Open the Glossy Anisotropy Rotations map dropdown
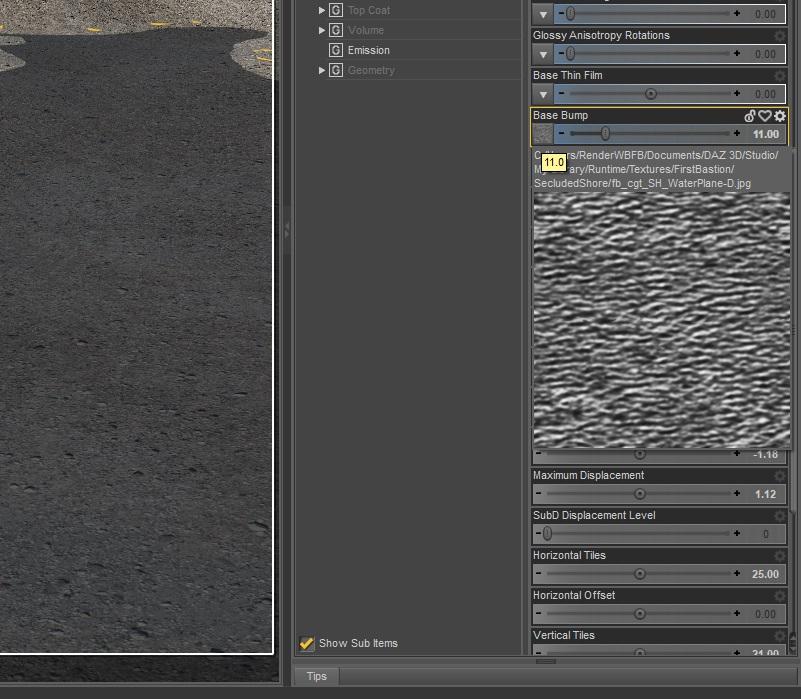This screenshot has height=699, width=801. pyautogui.click(x=543, y=54)
